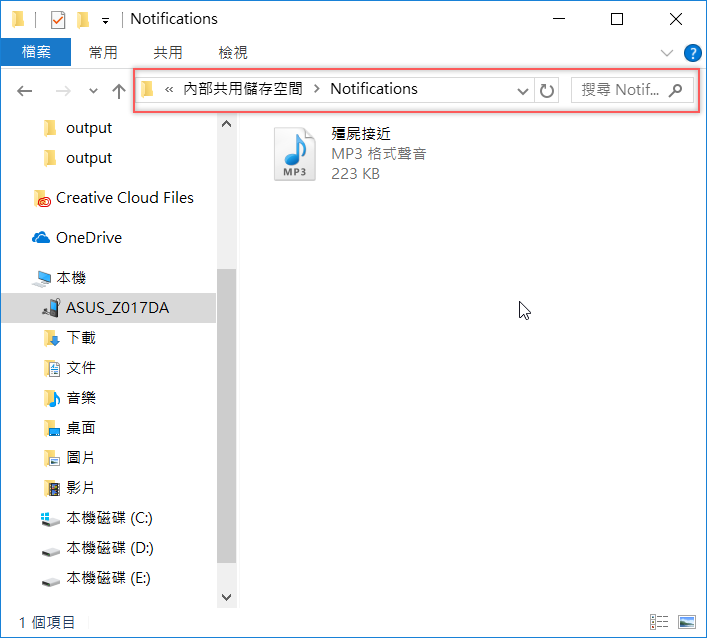Screen dimensions: 707x638
Task: Go back with the left arrow
Action: (x=25, y=91)
